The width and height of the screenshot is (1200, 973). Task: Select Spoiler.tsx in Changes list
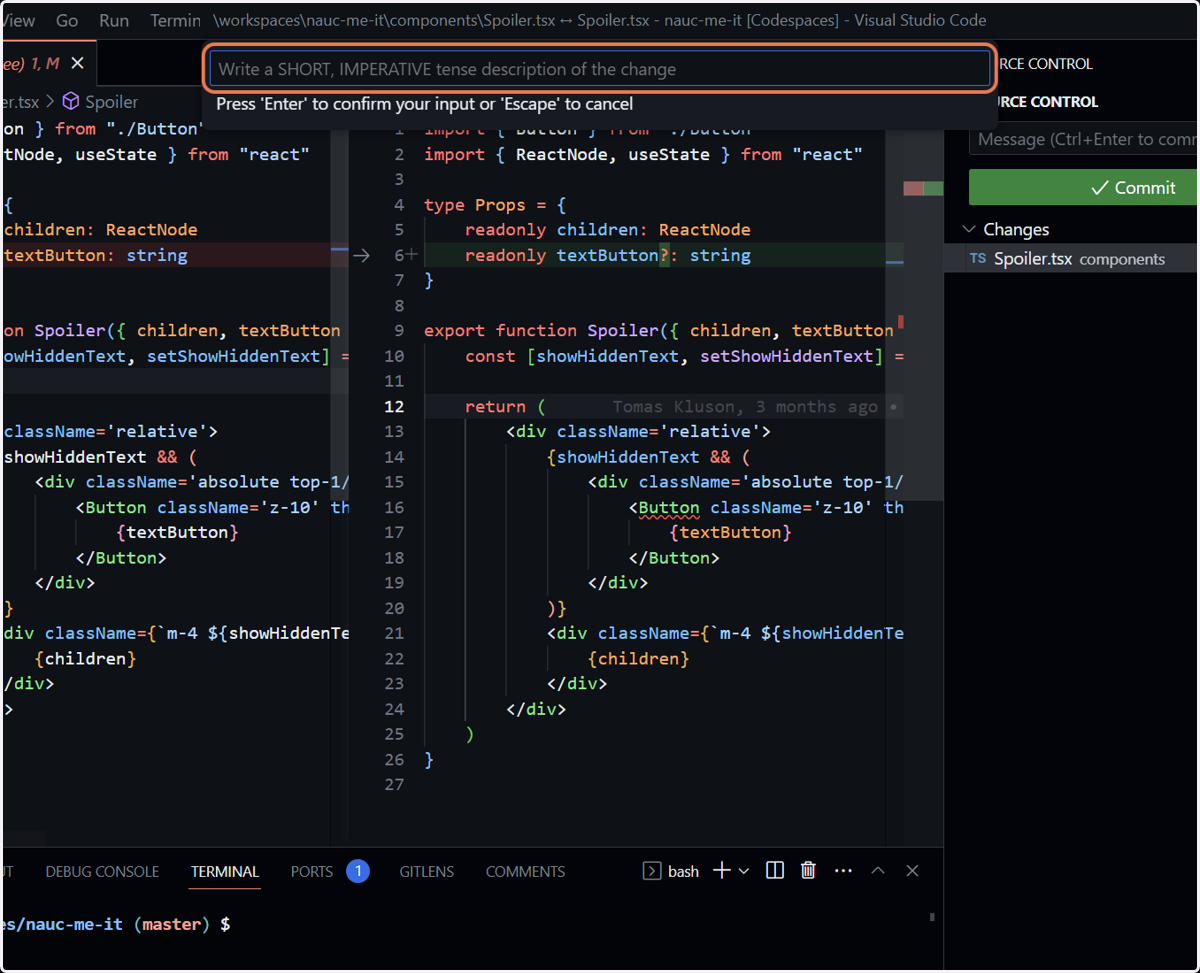coord(1072,258)
